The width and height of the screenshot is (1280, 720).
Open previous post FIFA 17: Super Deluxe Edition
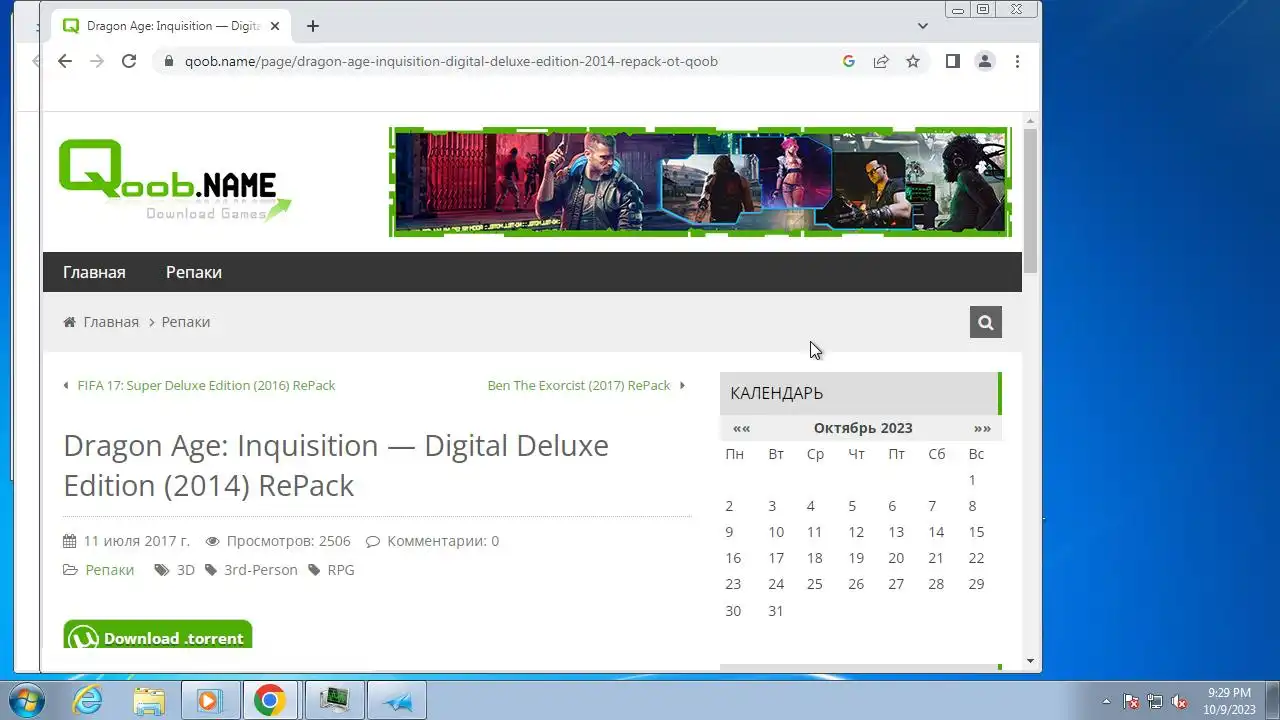pyautogui.click(x=206, y=385)
